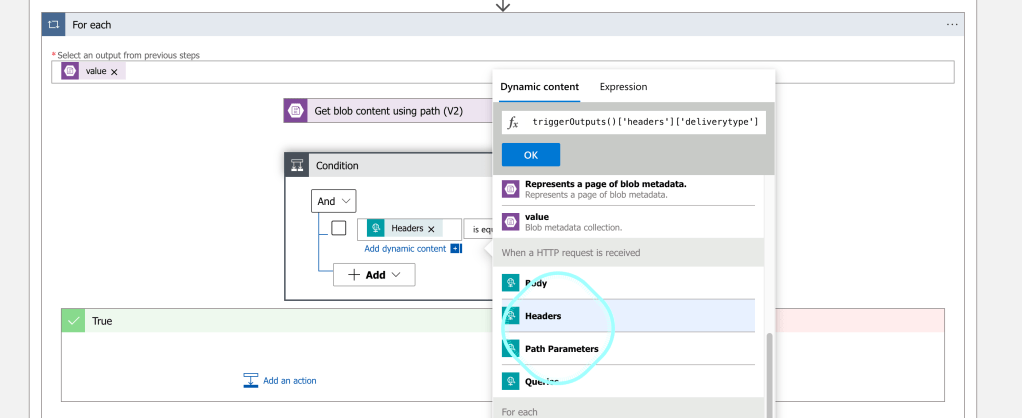
Task: Click the Condition action icon
Action: coord(297,166)
